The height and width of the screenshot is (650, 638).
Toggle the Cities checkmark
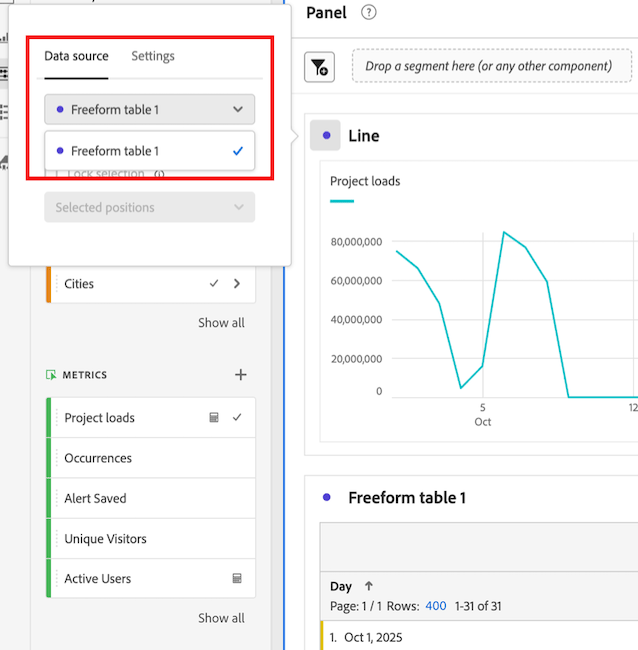click(214, 284)
